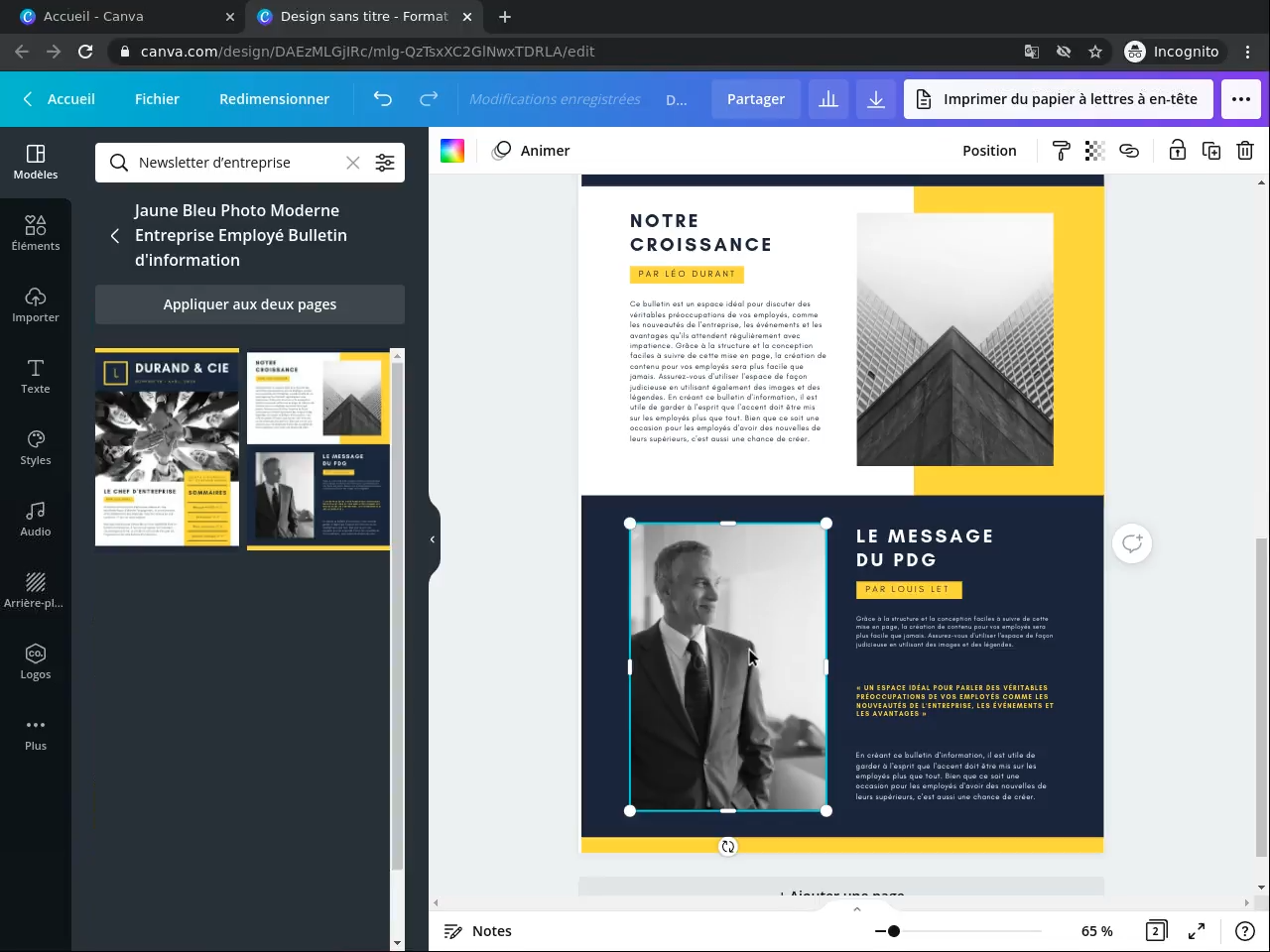The height and width of the screenshot is (952, 1270).
Task: Open the page count grid view icon
Action: [x=1156, y=931]
